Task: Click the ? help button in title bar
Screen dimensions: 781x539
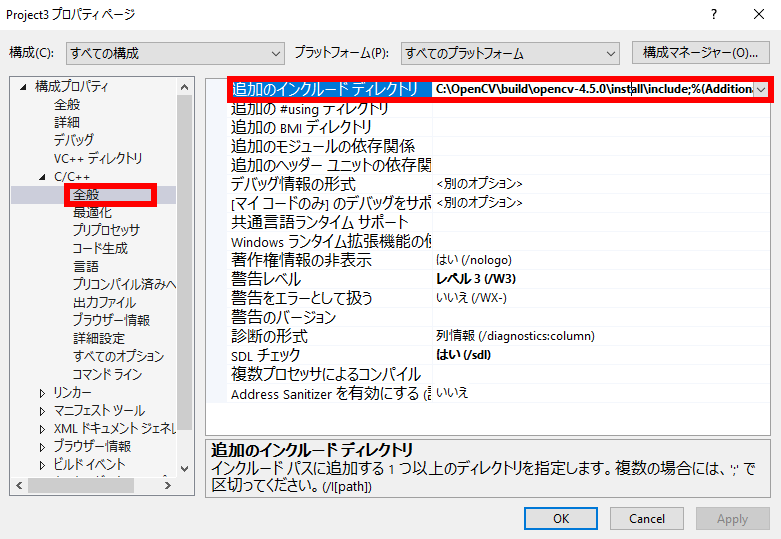Action: tap(714, 14)
